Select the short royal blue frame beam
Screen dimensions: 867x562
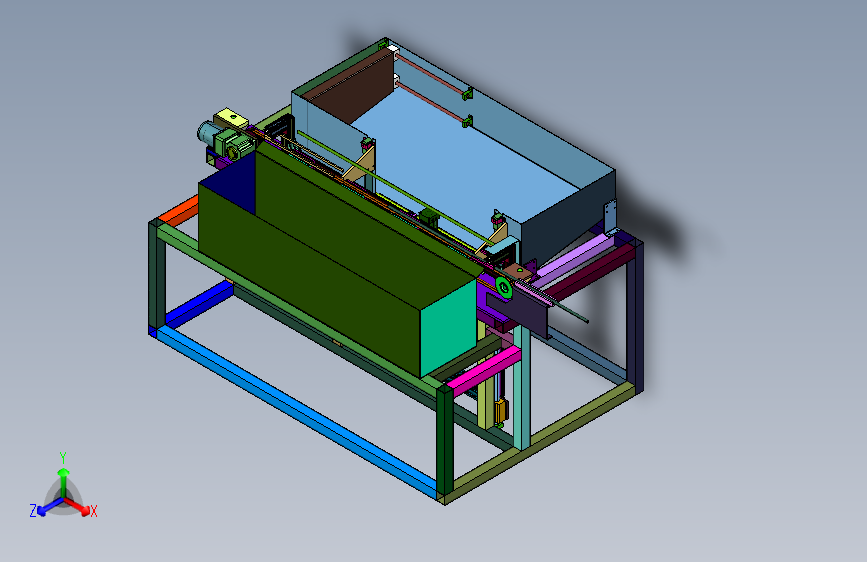point(199,304)
